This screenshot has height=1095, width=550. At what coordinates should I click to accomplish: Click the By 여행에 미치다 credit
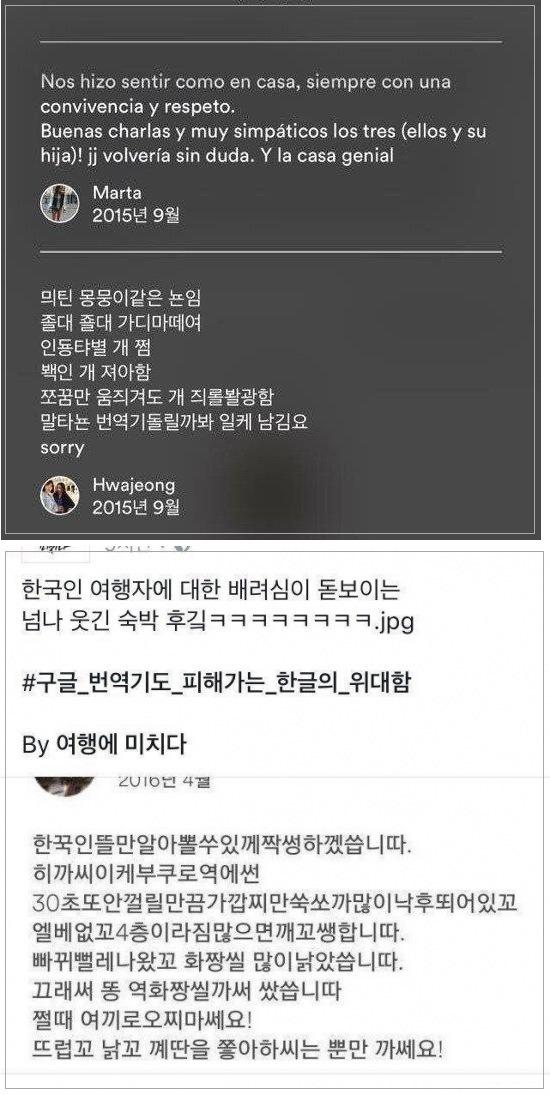click(x=104, y=744)
